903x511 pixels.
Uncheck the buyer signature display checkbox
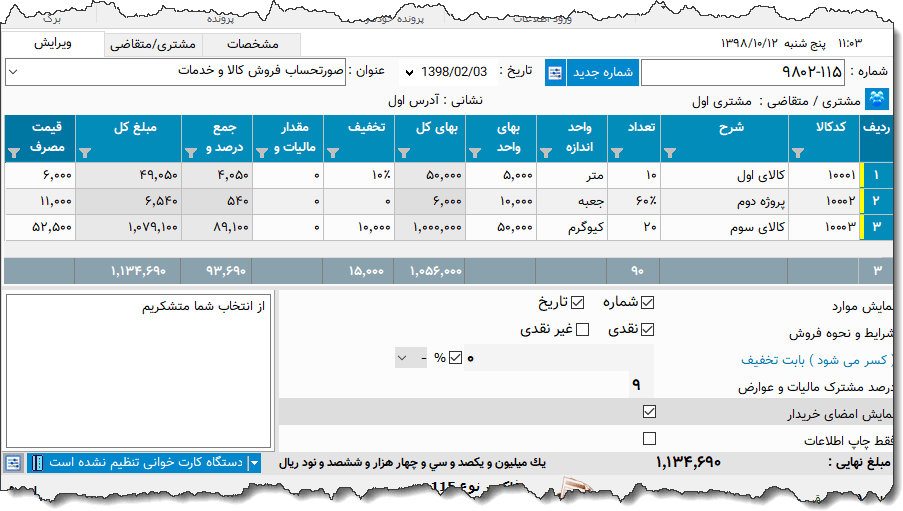tap(650, 411)
